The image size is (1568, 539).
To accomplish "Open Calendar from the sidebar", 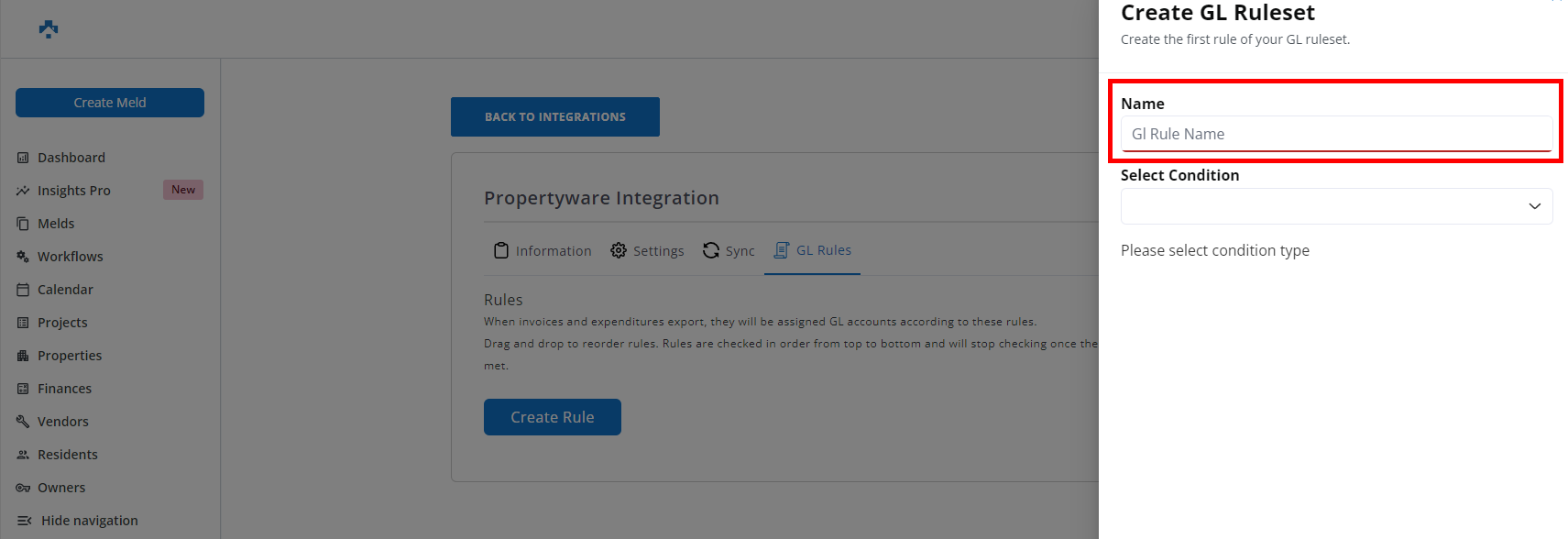I will (x=65, y=290).
